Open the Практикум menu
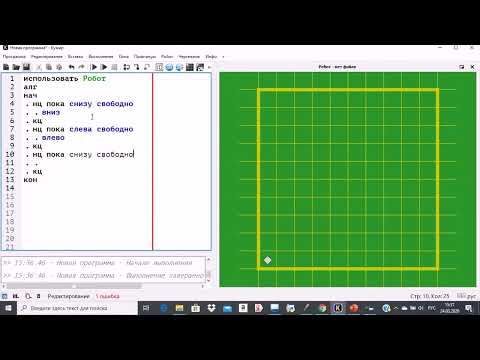 (x=145, y=57)
